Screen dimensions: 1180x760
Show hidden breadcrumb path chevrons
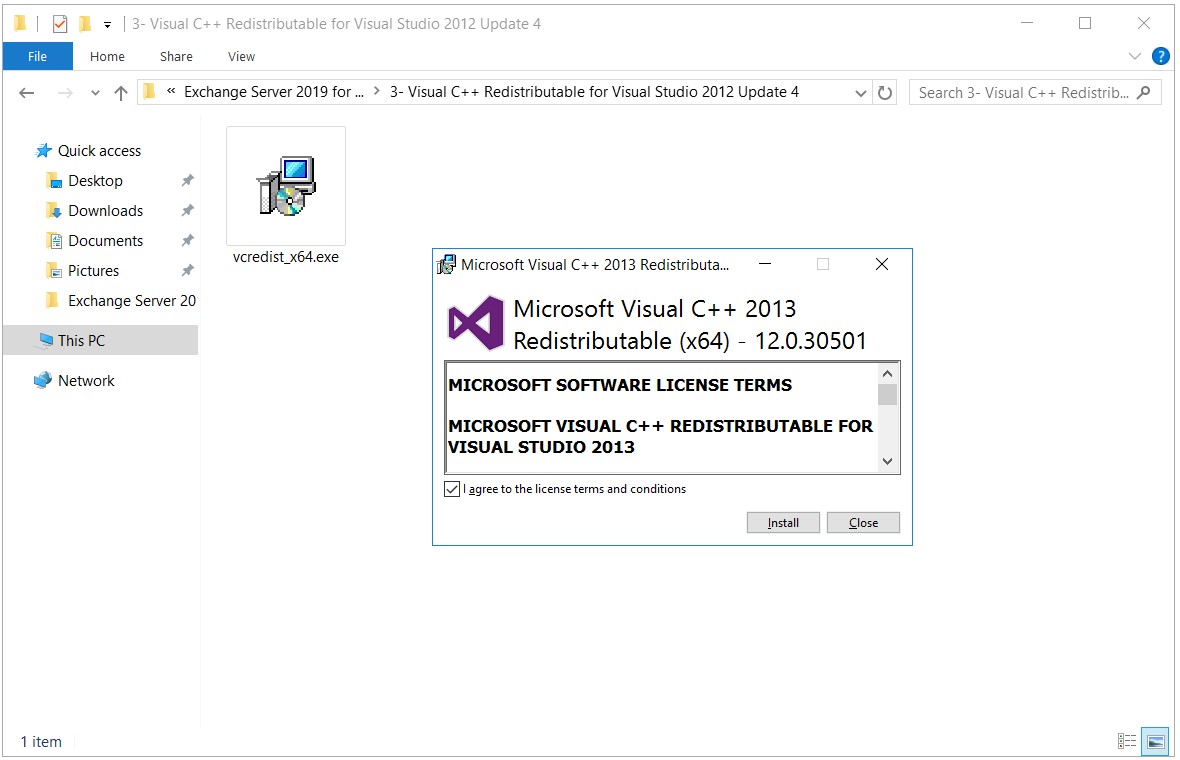171,91
